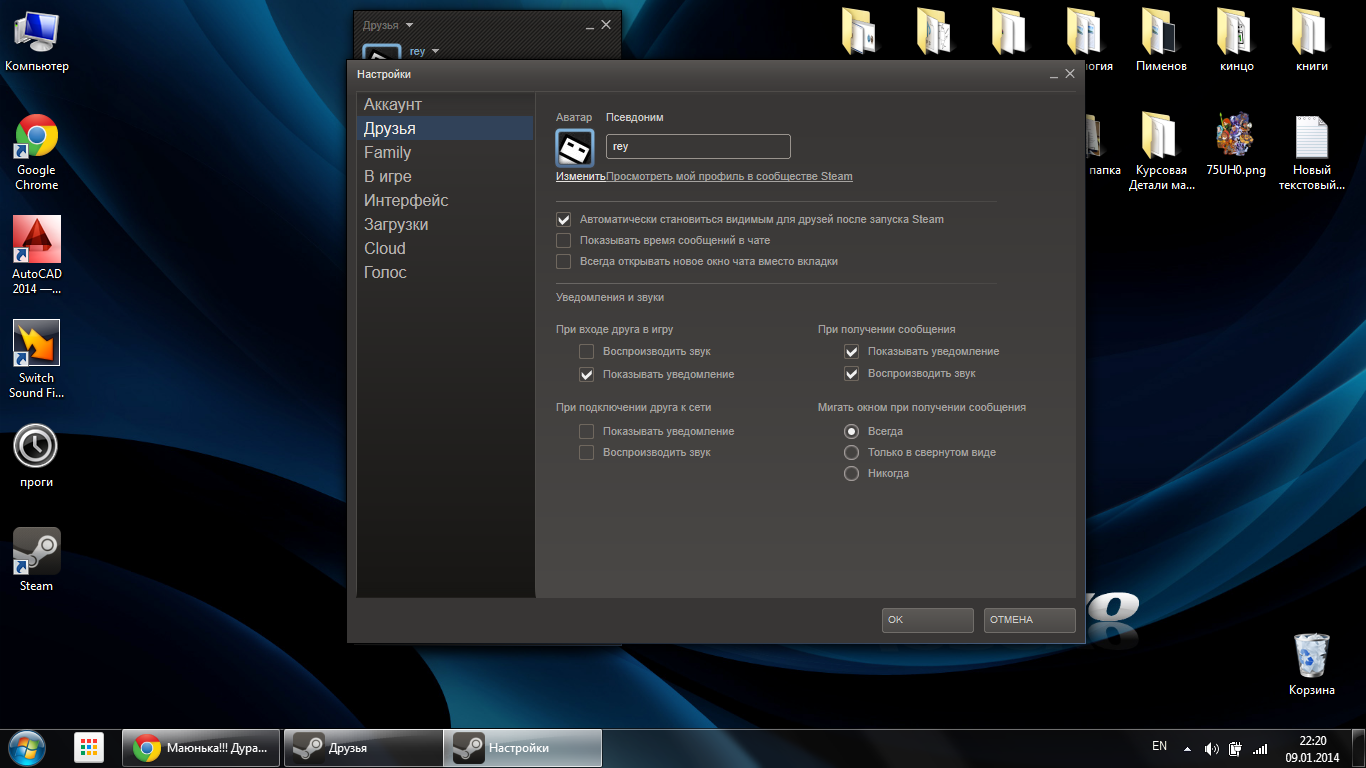Click the volume icon in system tray
Image resolution: width=1366 pixels, height=768 pixels.
(x=1212, y=748)
